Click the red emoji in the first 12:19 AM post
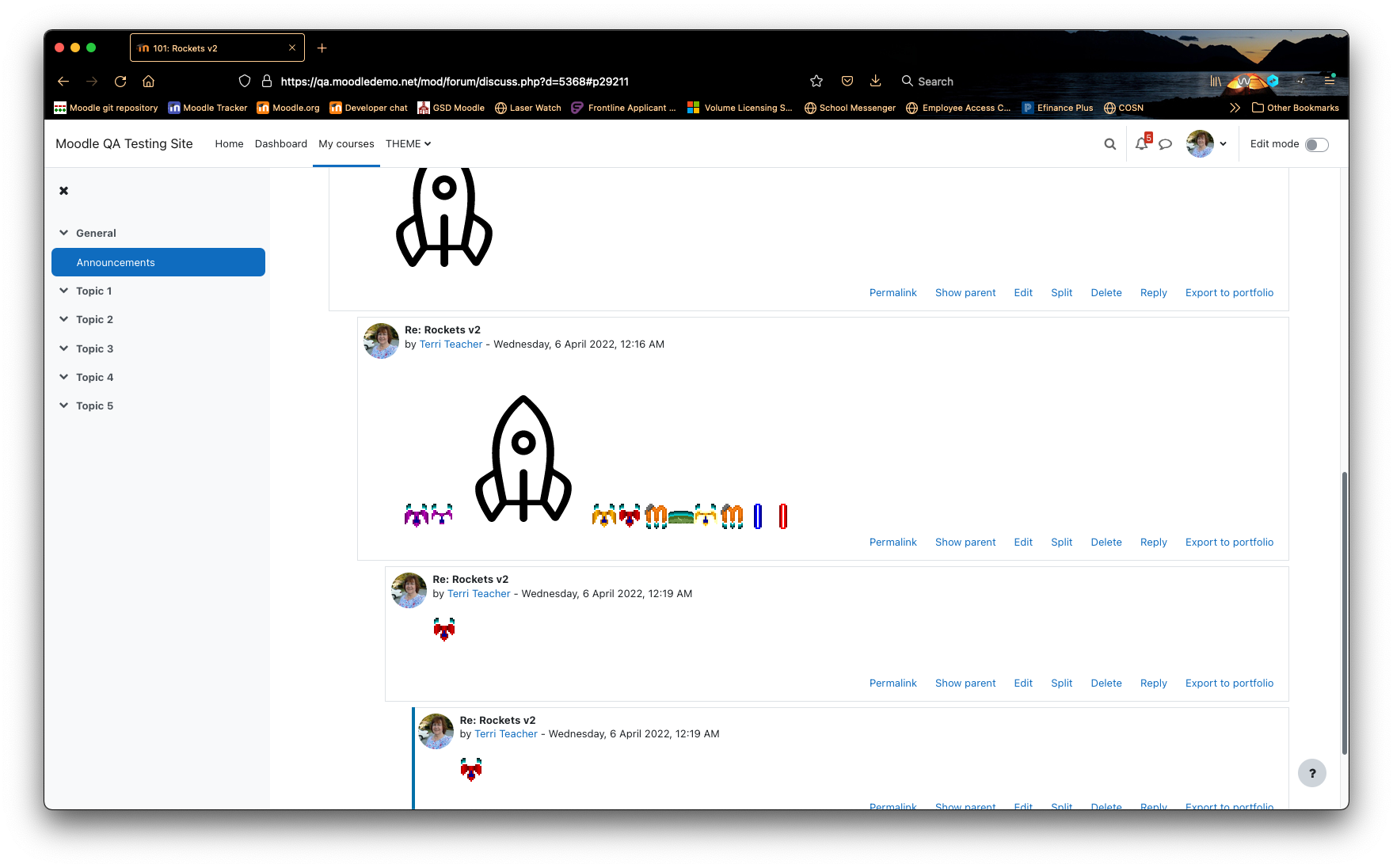 click(x=444, y=630)
